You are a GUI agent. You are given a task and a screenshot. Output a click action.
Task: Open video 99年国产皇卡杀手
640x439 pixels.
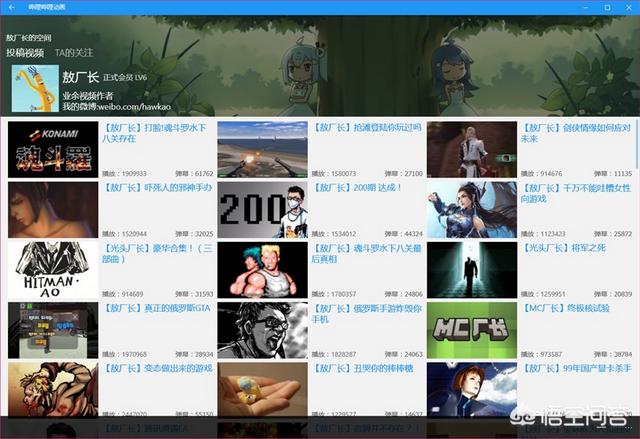coord(576,368)
